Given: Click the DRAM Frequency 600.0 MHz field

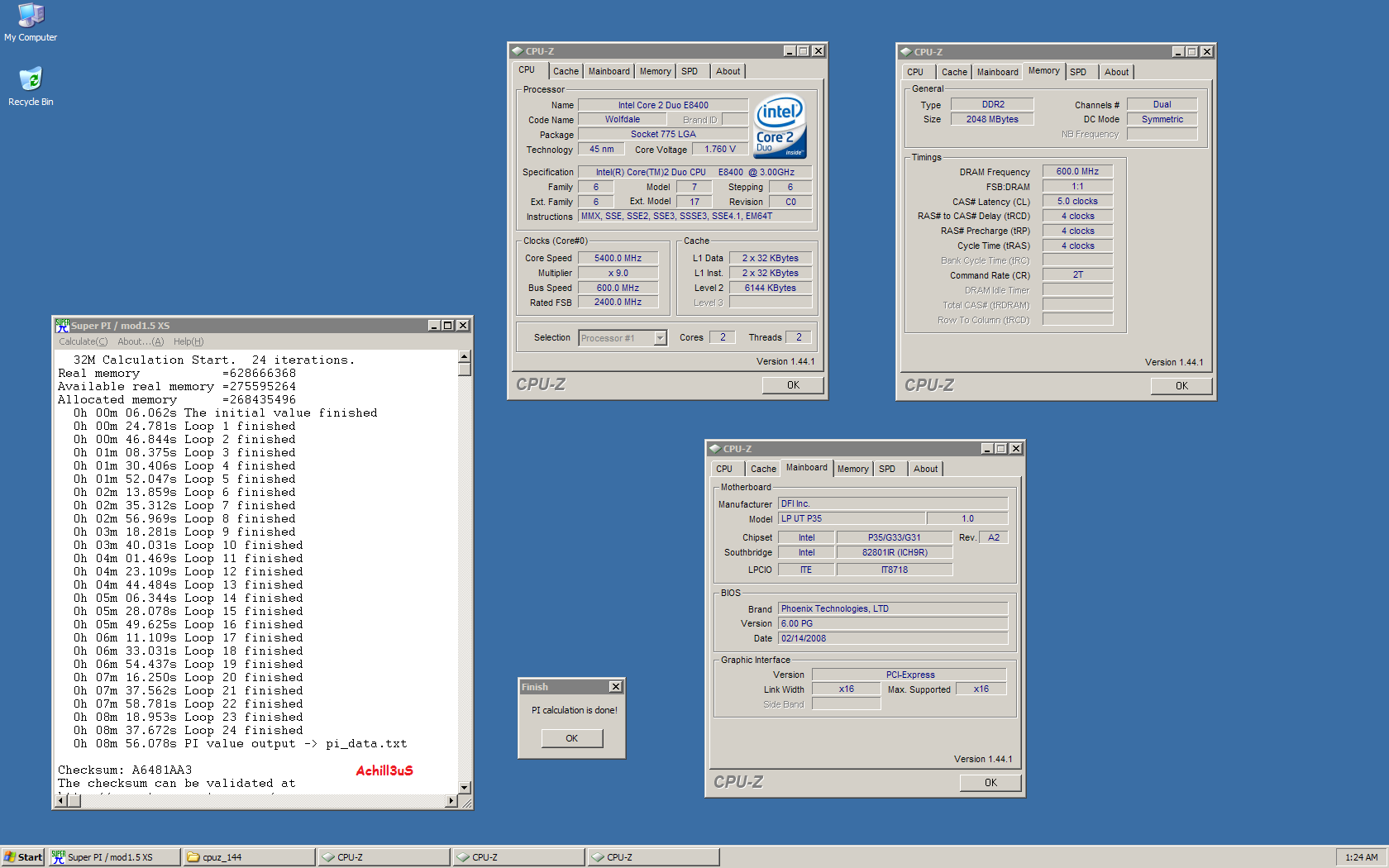Looking at the screenshot, I should [1078, 171].
